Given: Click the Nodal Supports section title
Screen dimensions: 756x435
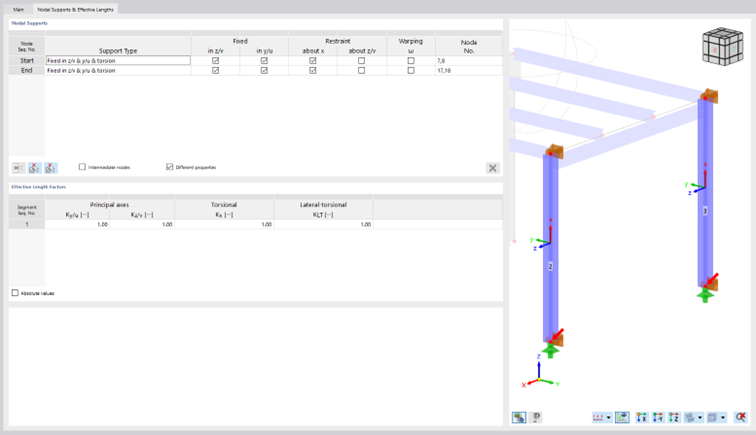Looking at the screenshot, I should [29, 23].
